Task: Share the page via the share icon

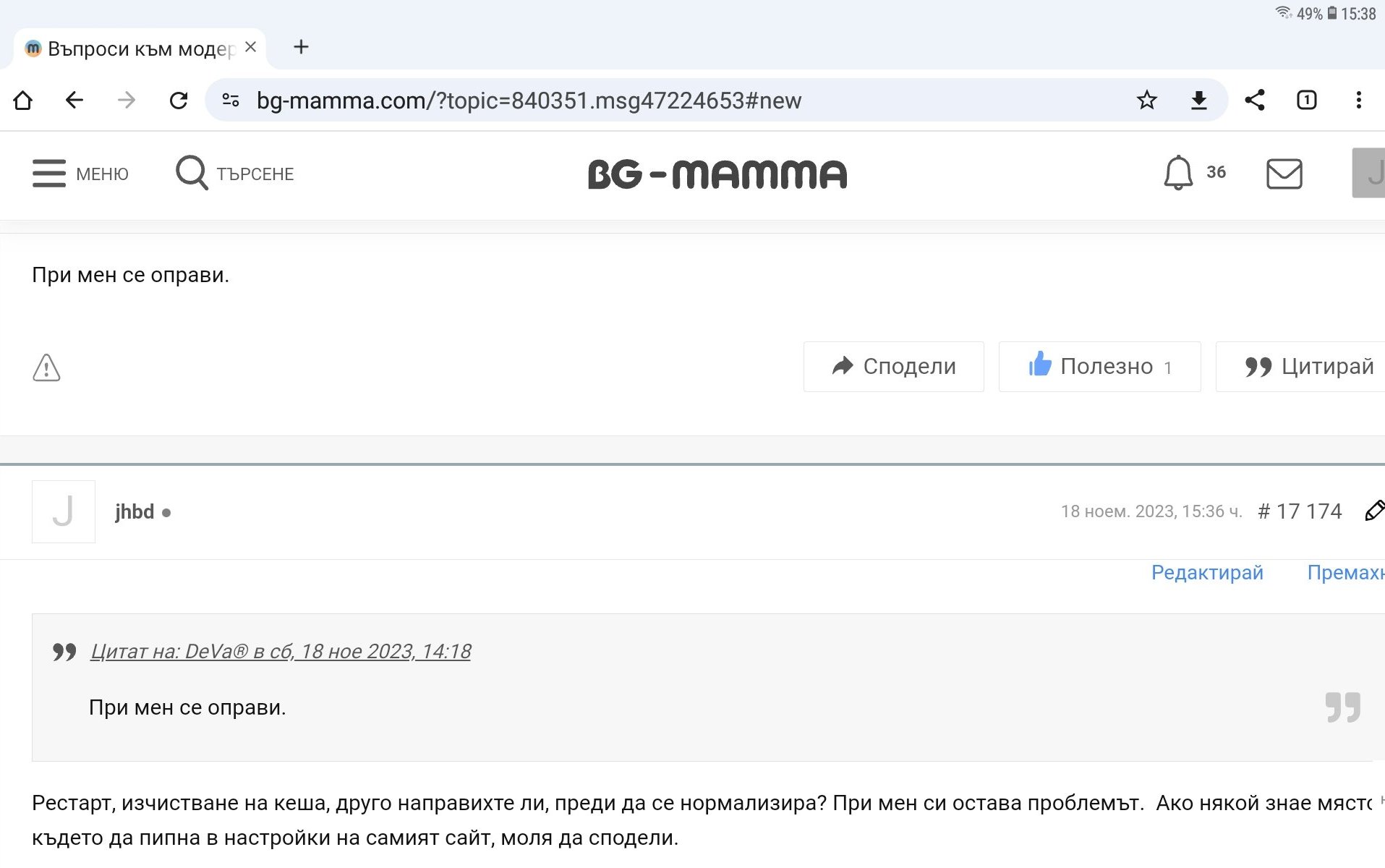Action: (x=1255, y=100)
